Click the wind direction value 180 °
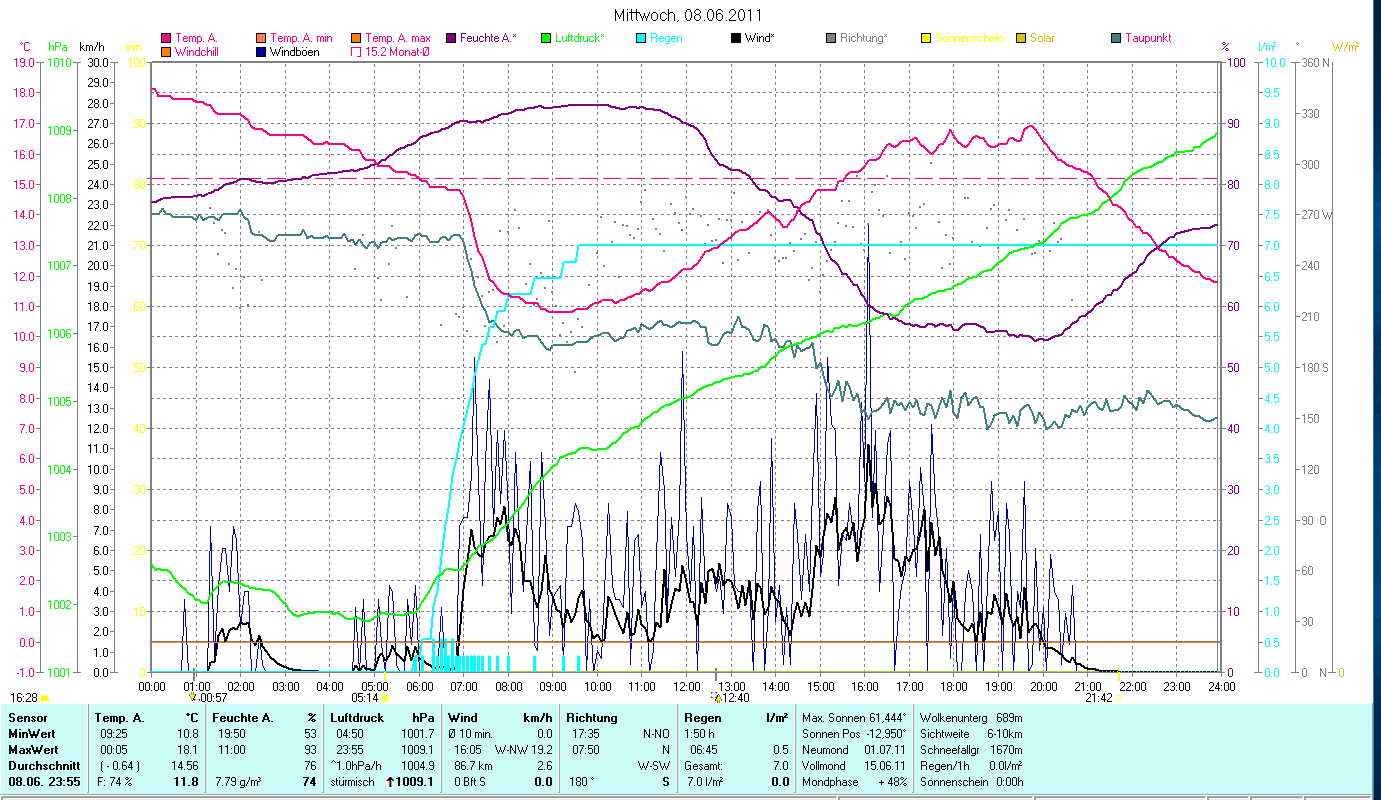Image resolution: width=1381 pixels, height=800 pixels. (581, 782)
